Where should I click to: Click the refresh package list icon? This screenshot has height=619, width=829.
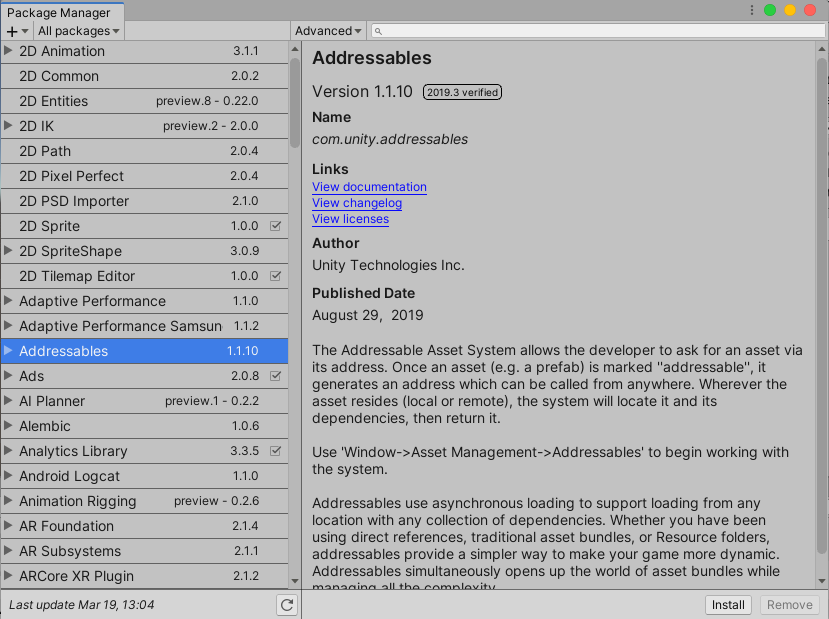tap(287, 605)
